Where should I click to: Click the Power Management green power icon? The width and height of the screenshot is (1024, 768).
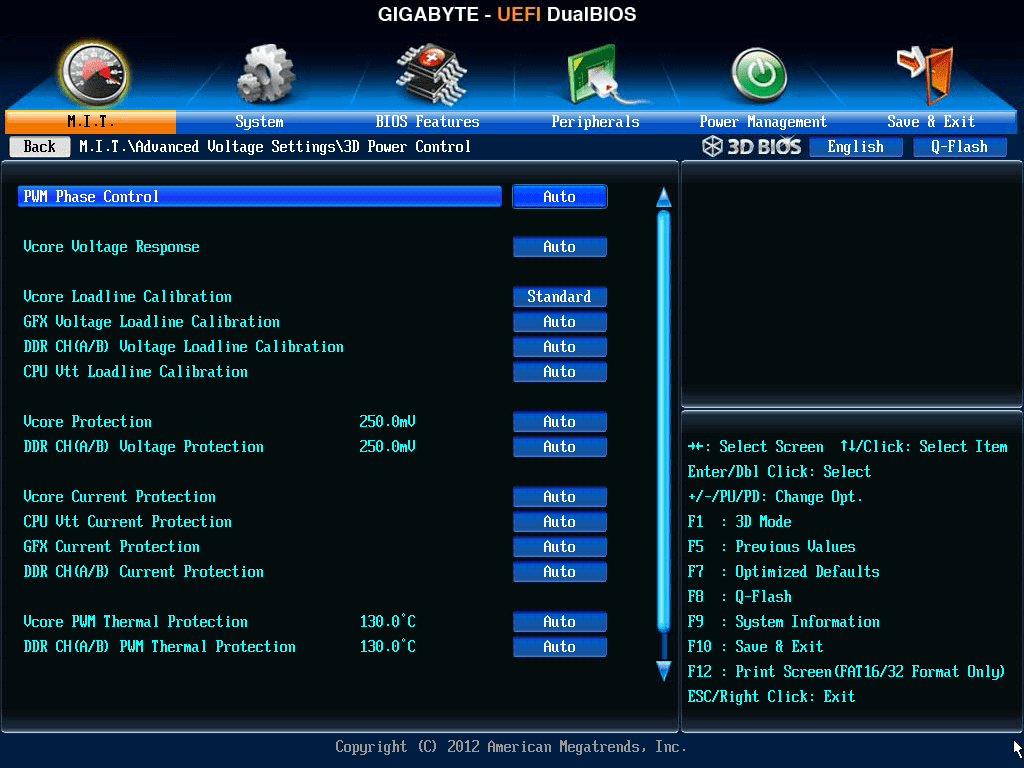point(759,74)
